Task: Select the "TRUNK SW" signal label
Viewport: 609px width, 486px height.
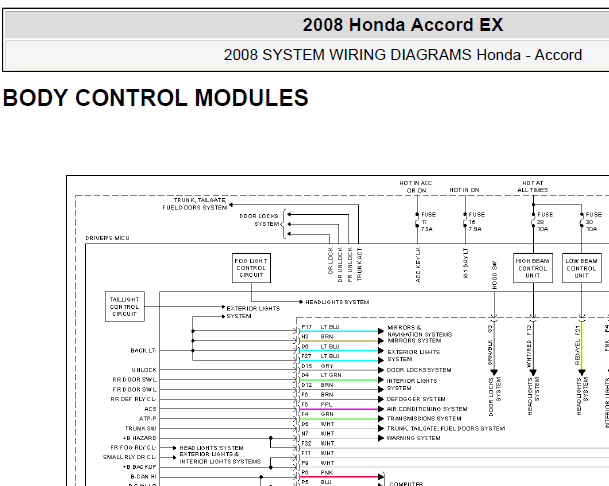Action: [x=141, y=428]
